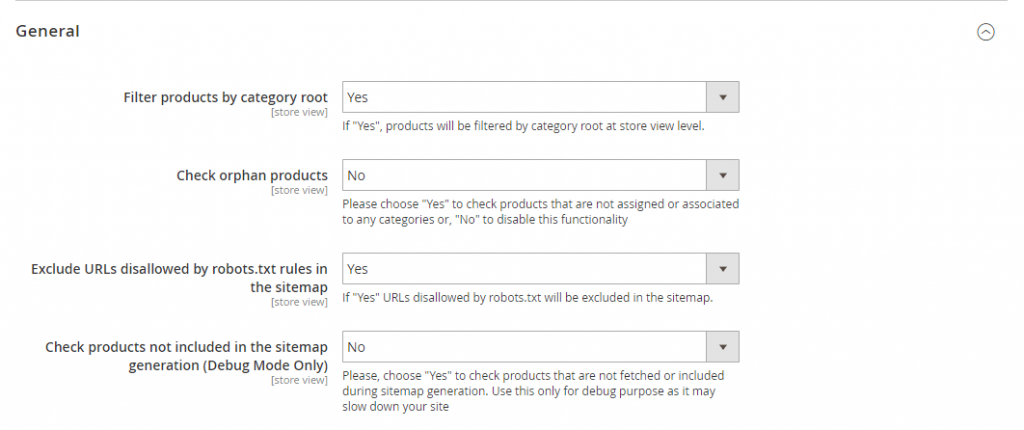Open the Filter products by category root dropdown

(525, 98)
